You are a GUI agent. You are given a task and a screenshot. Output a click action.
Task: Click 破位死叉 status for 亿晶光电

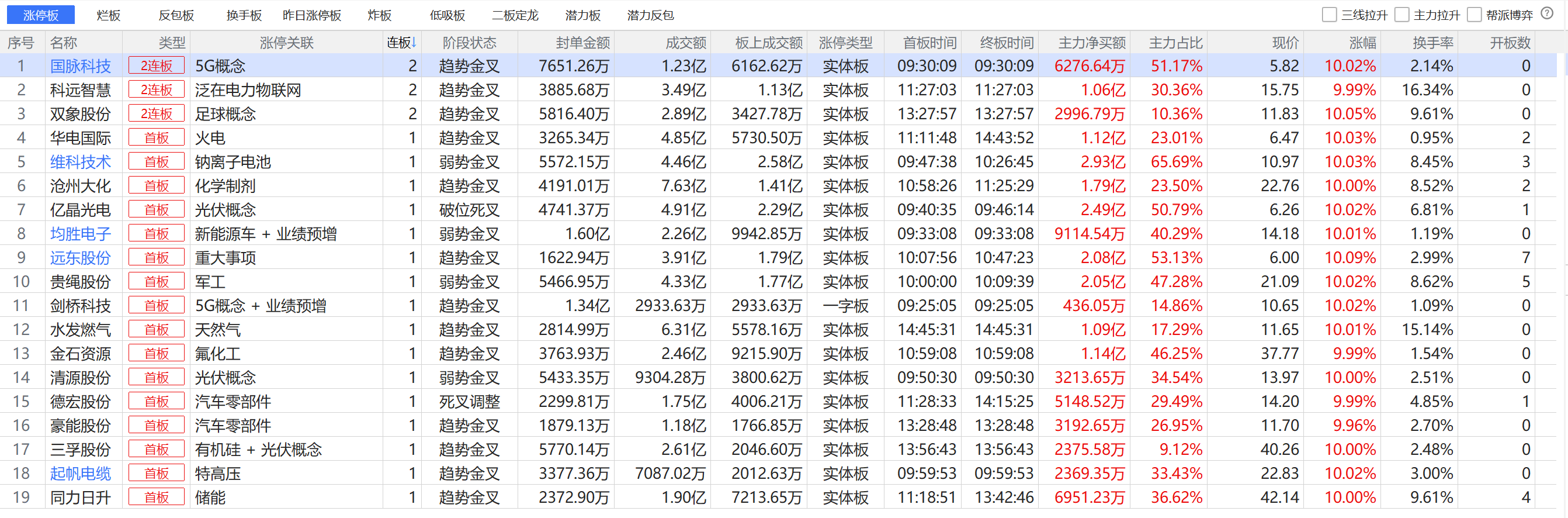click(469, 210)
